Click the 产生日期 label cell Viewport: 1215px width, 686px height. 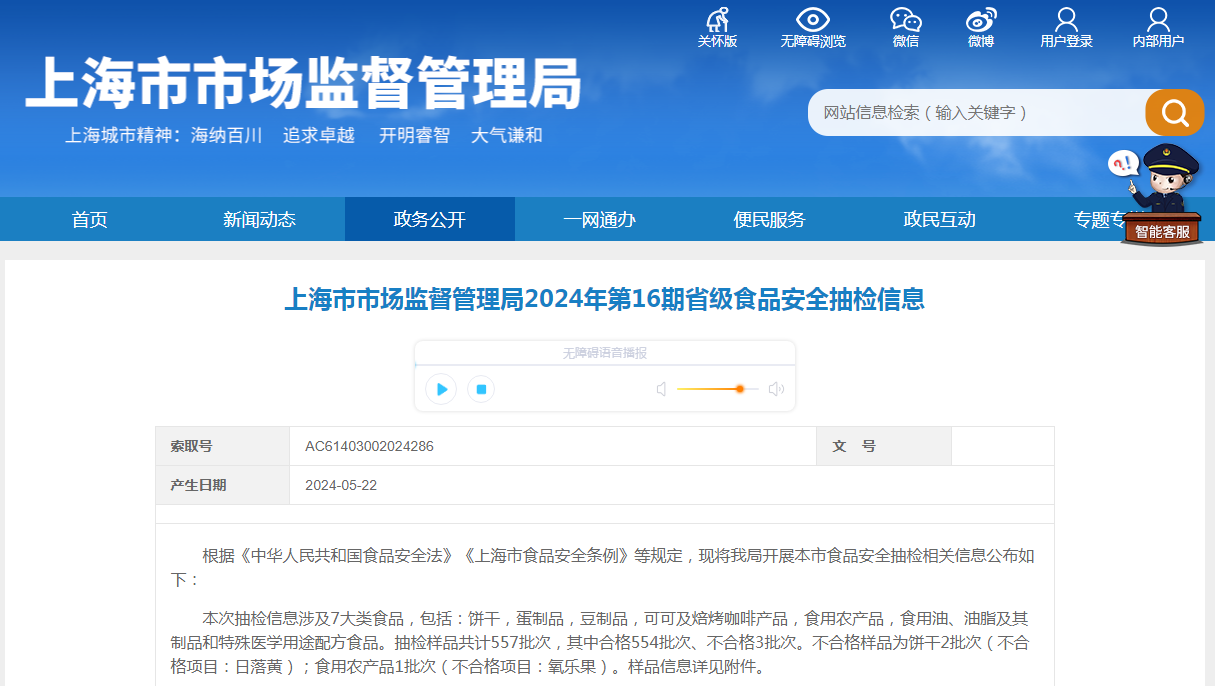pyautogui.click(x=223, y=485)
